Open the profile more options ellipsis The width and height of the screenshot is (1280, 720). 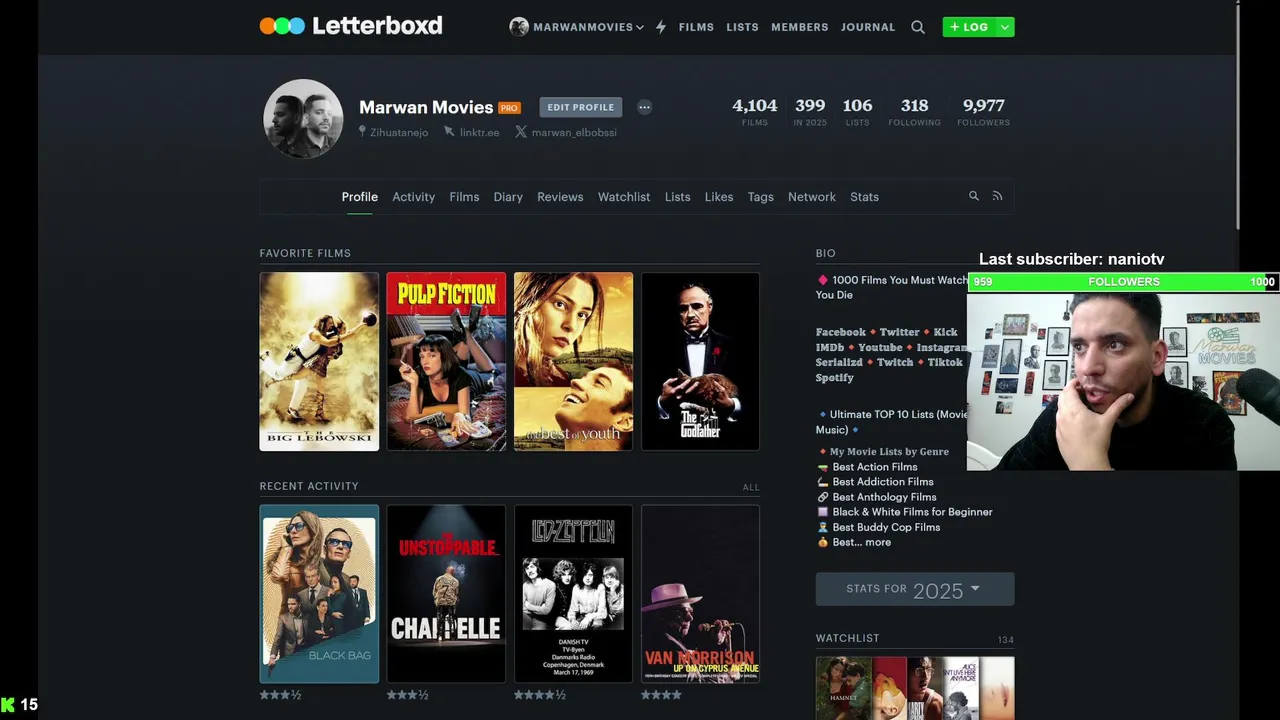[644, 107]
